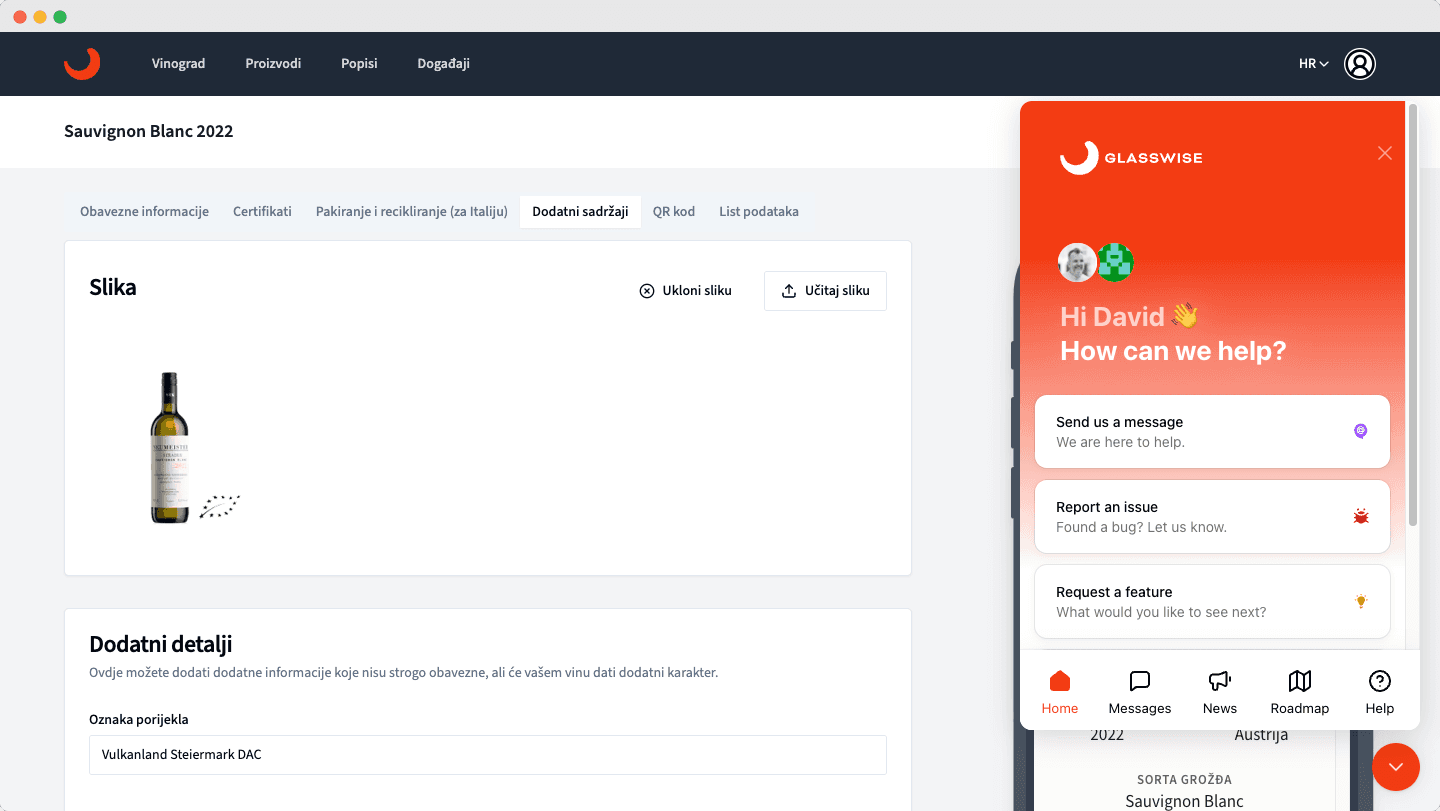Open Roadmap in widget footer

[1300, 692]
